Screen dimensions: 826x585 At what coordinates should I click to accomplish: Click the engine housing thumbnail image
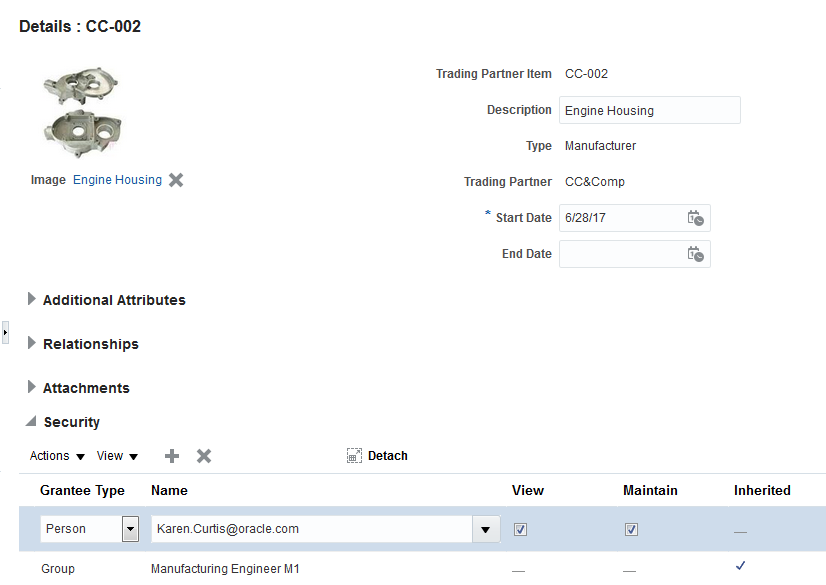(x=83, y=113)
